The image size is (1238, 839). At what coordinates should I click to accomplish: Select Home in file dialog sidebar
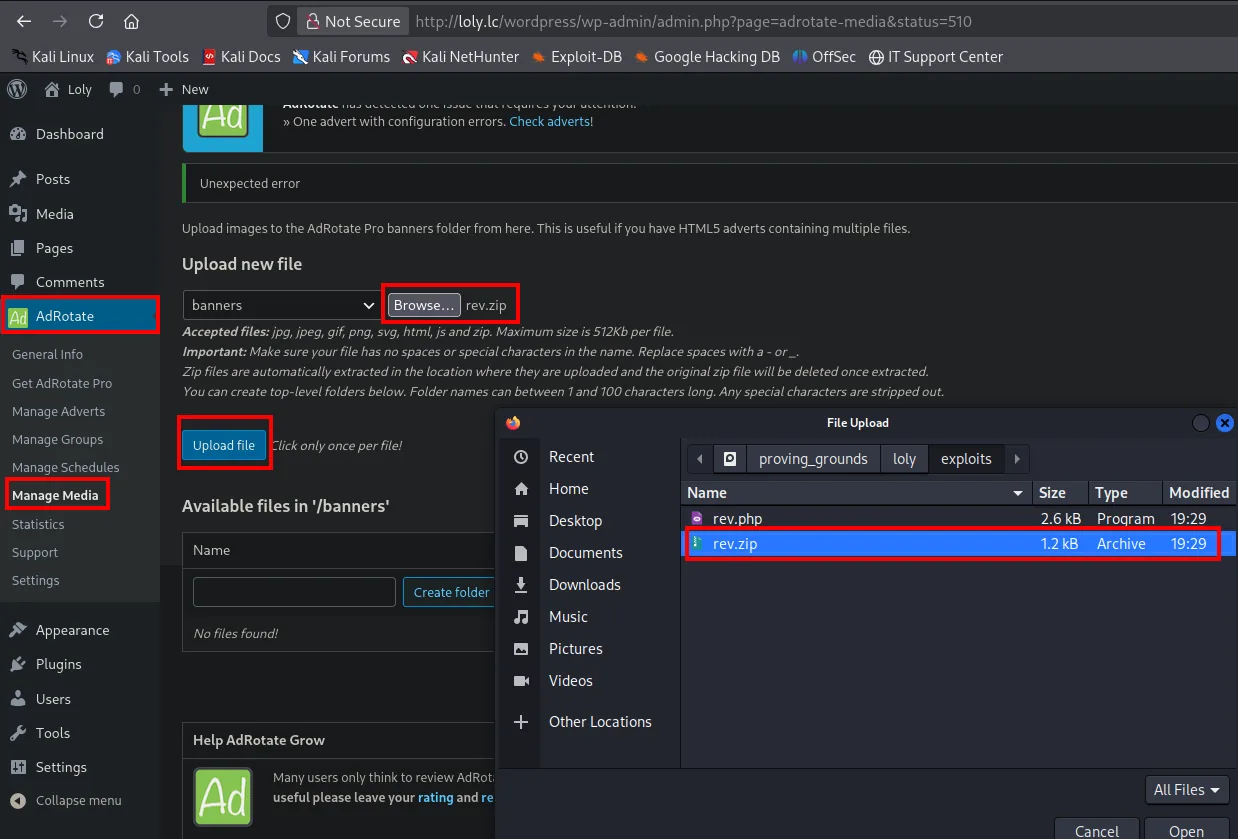(589, 489)
